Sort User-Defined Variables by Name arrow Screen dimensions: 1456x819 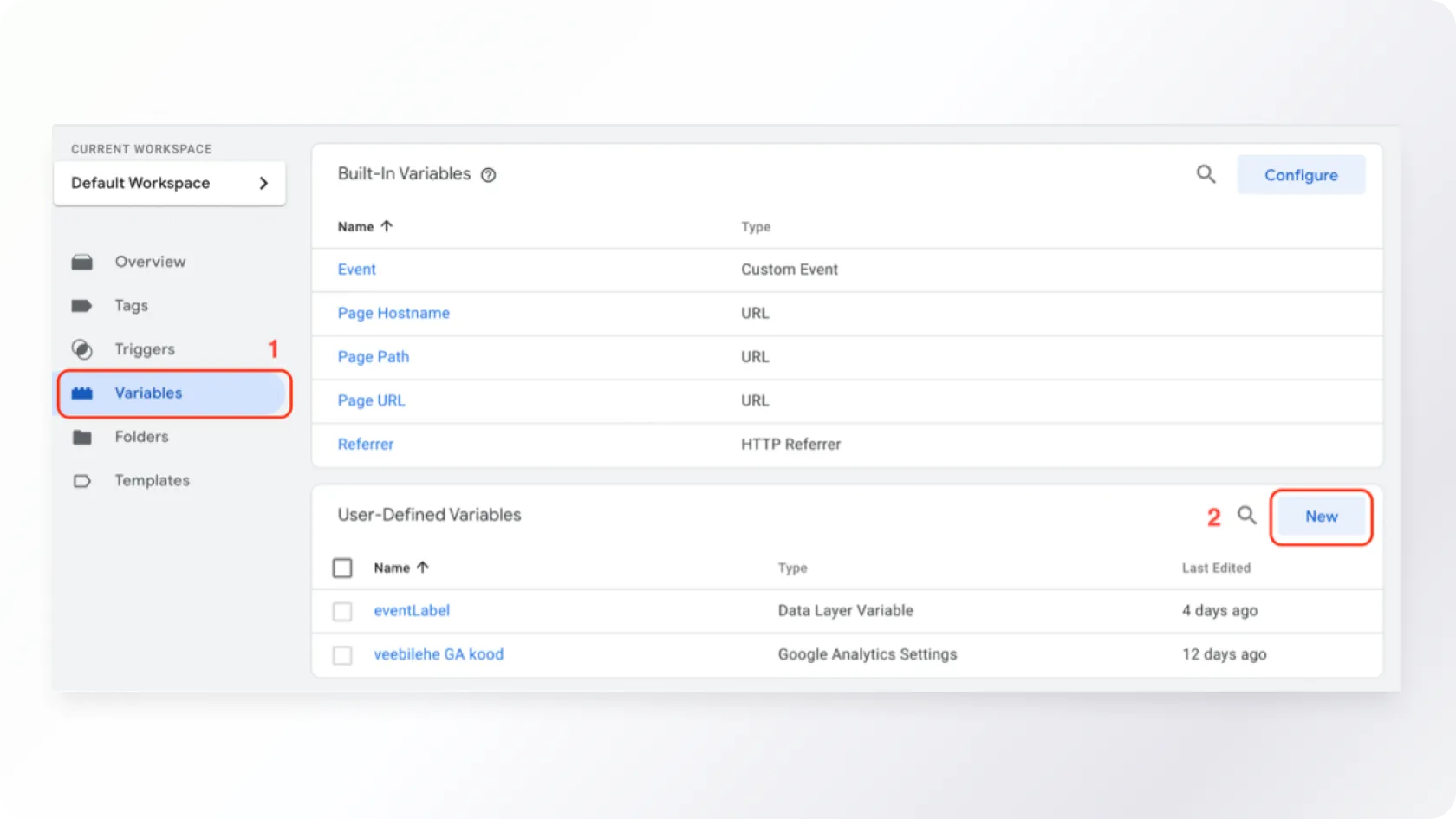click(423, 568)
